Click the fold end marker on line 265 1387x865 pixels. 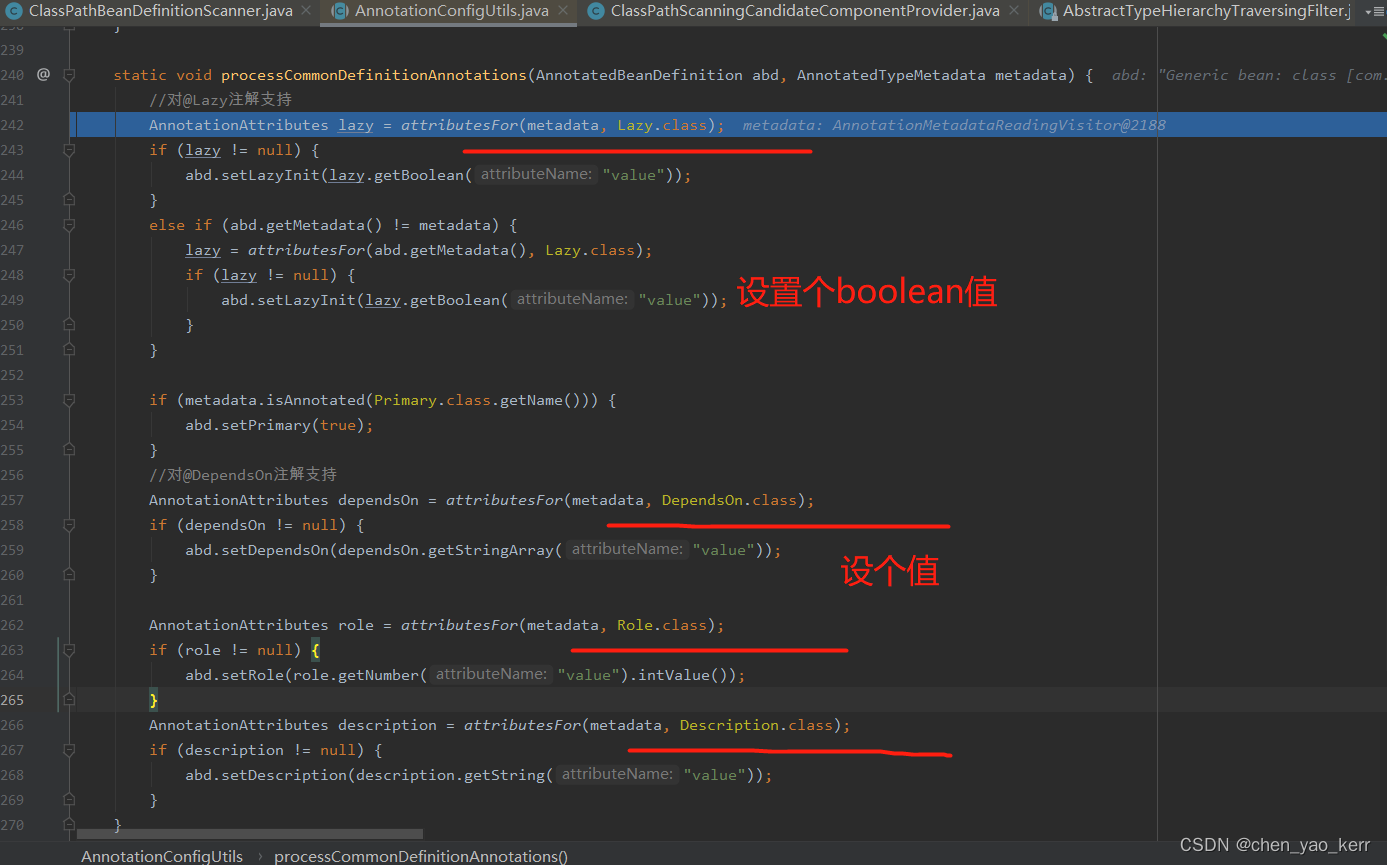point(69,700)
